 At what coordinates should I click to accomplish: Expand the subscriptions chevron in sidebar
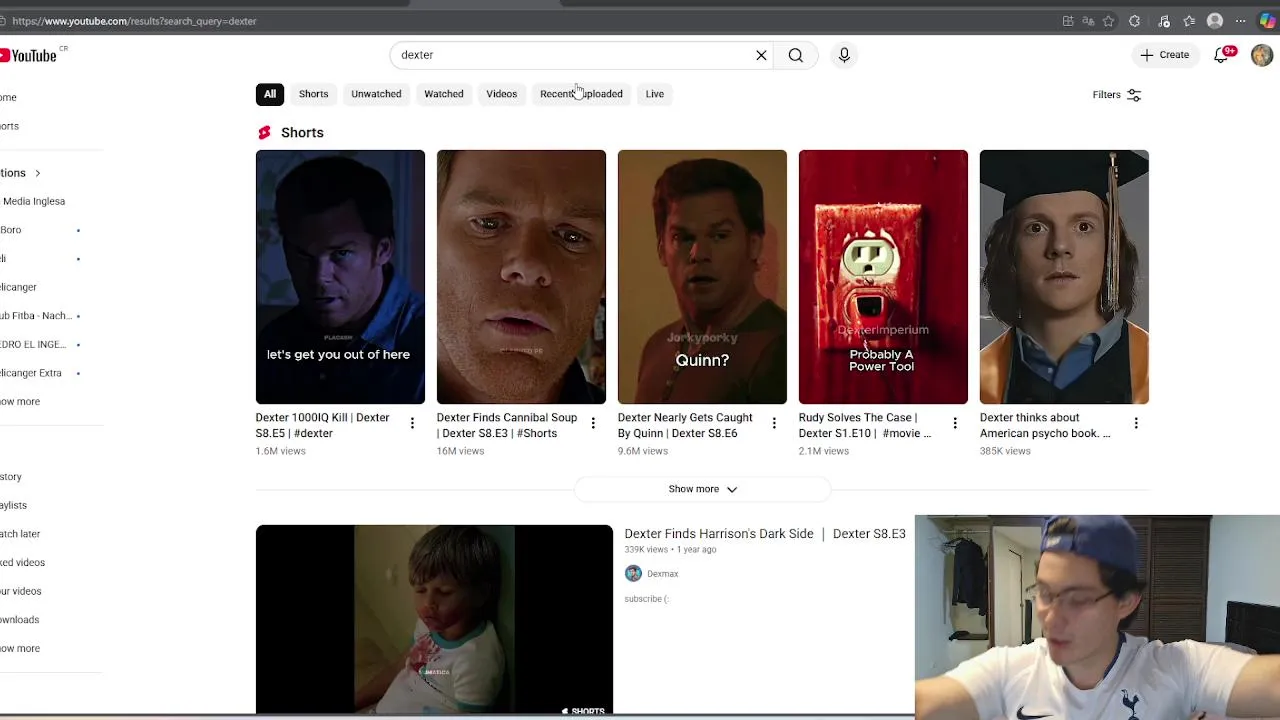(37, 173)
